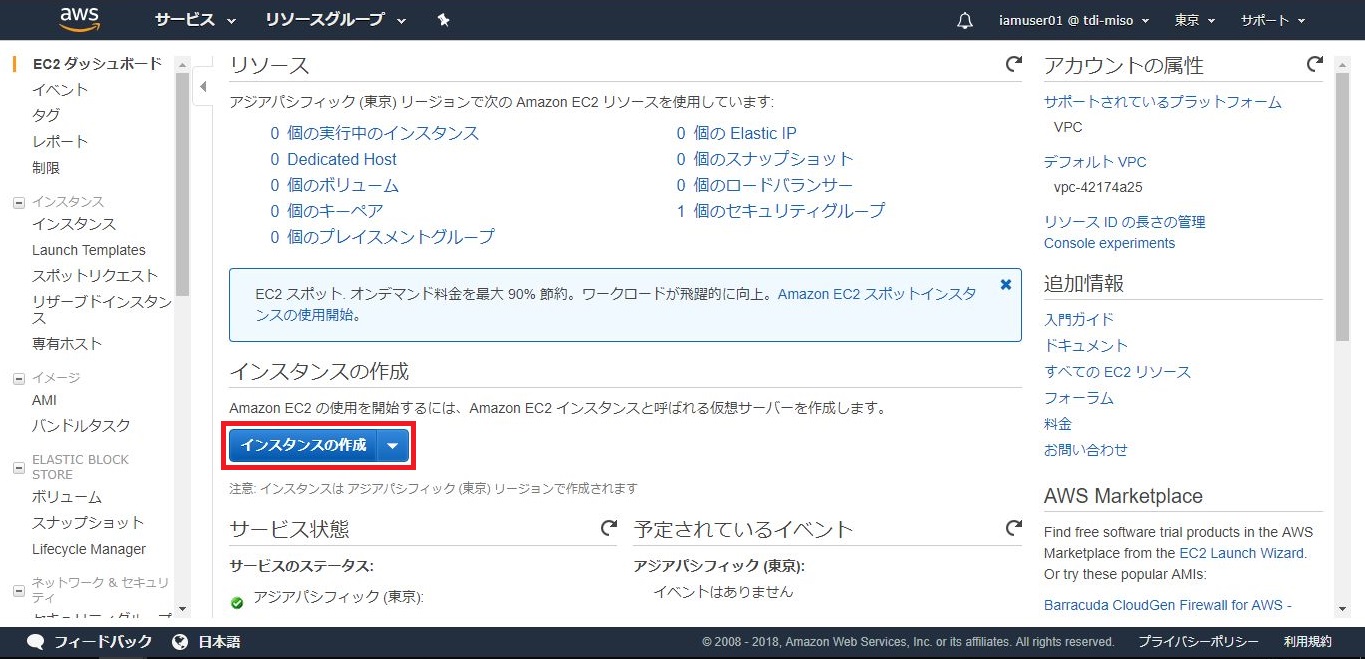Refresh the アカウントの属性 panel
Viewport: 1365px width, 659px height.
click(x=1314, y=65)
